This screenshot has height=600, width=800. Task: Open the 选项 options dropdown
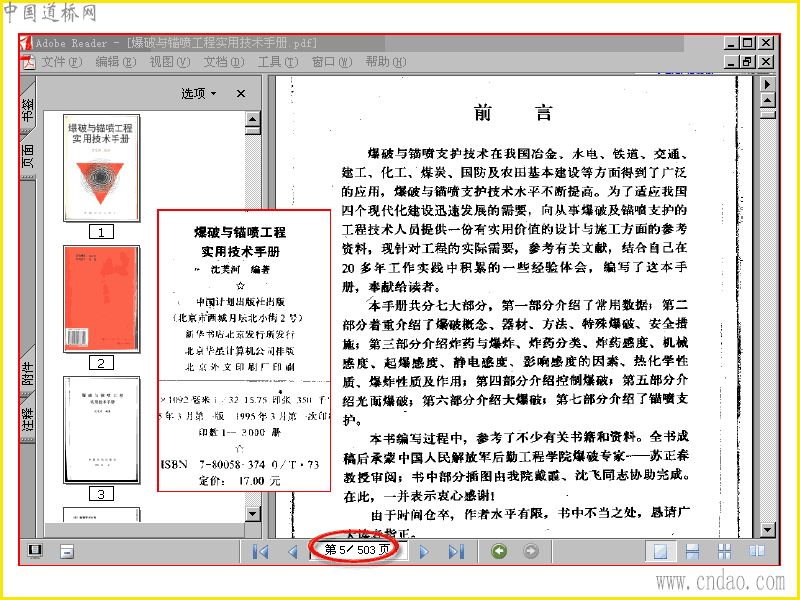tap(198, 93)
